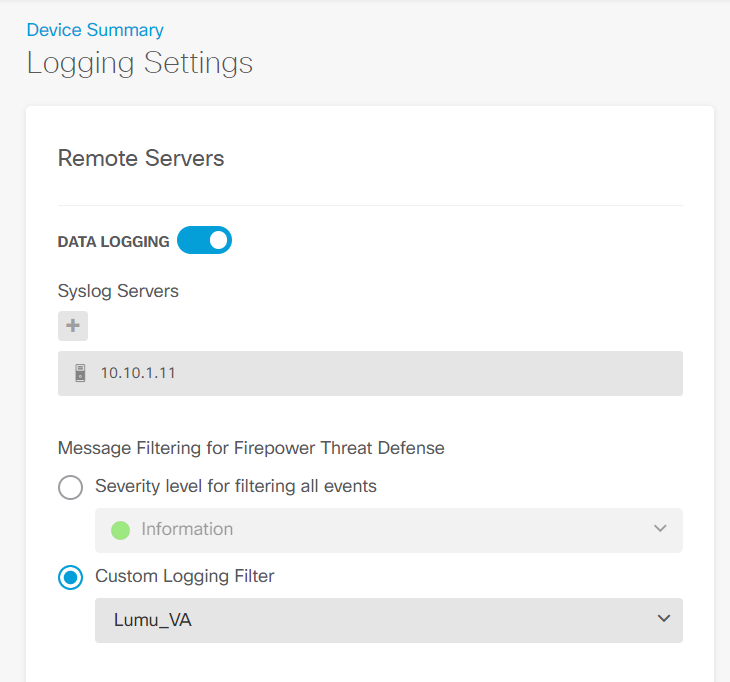Toggle the Data Logging switch off
730x682 pixels.
point(204,241)
